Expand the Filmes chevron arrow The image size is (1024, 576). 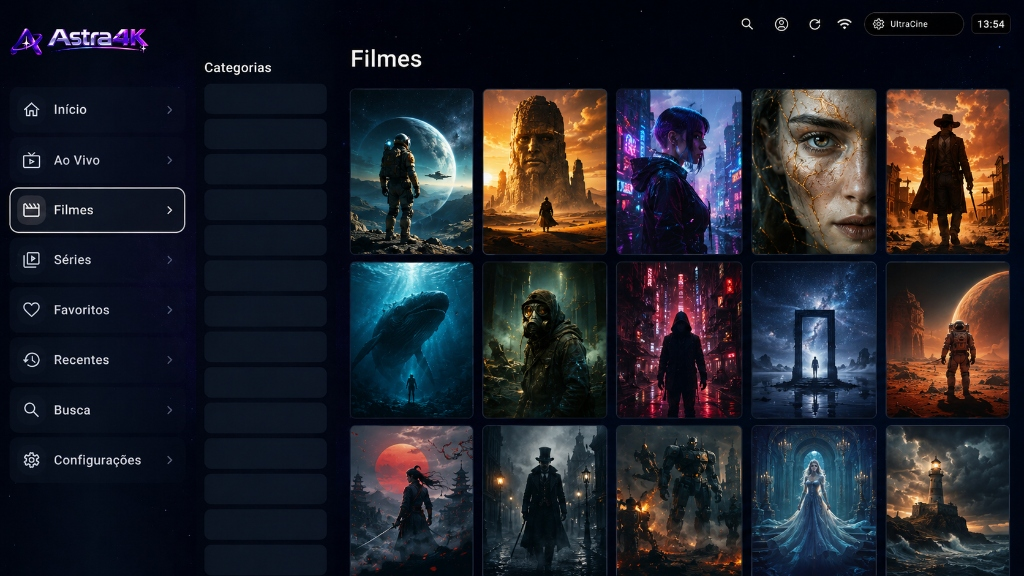tap(170, 210)
